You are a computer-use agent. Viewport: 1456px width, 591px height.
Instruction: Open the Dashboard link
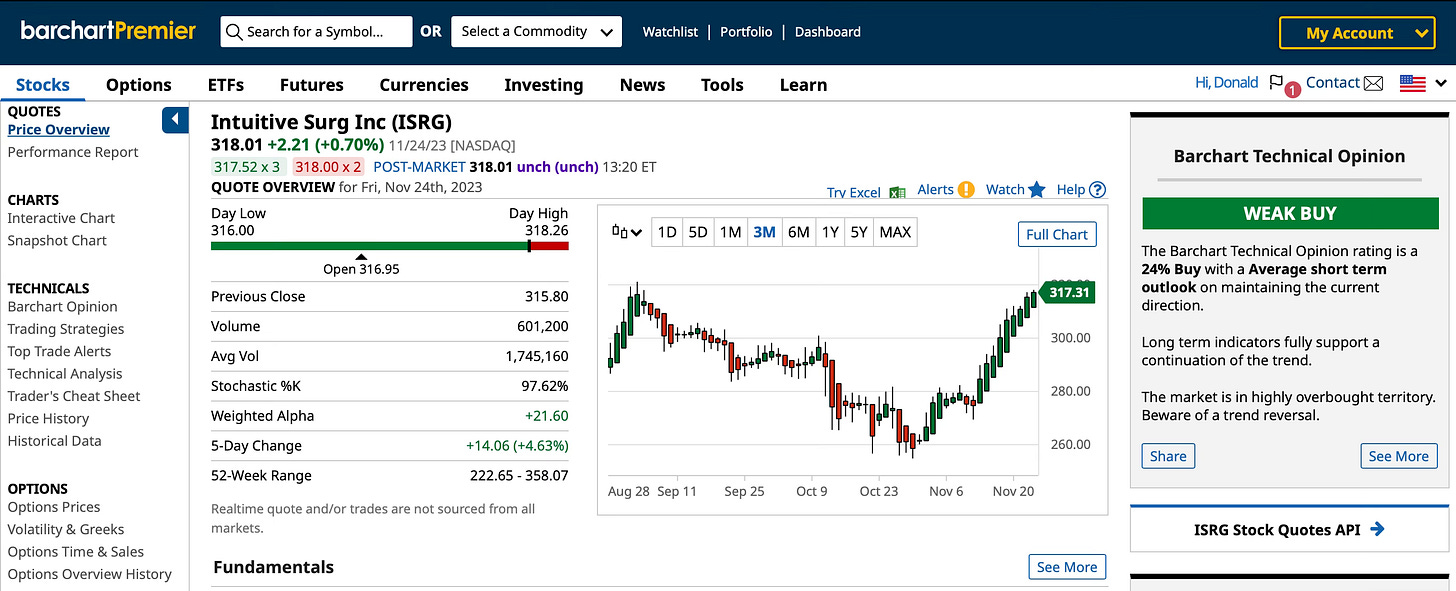(828, 32)
